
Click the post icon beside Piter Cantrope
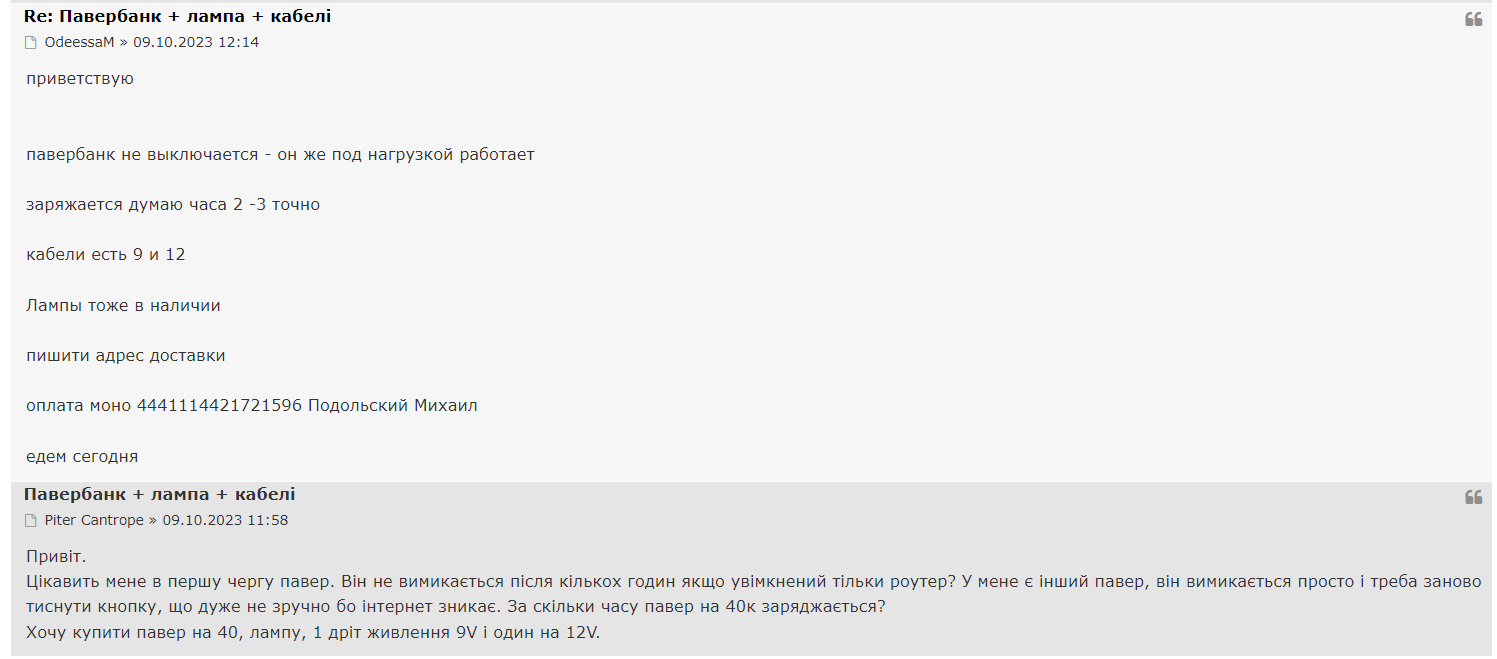(31, 521)
